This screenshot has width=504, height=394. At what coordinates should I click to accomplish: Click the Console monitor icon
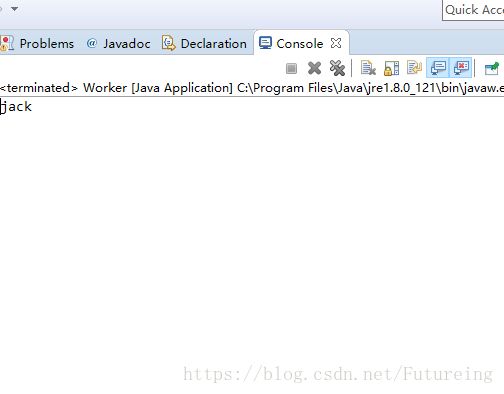tap(265, 43)
